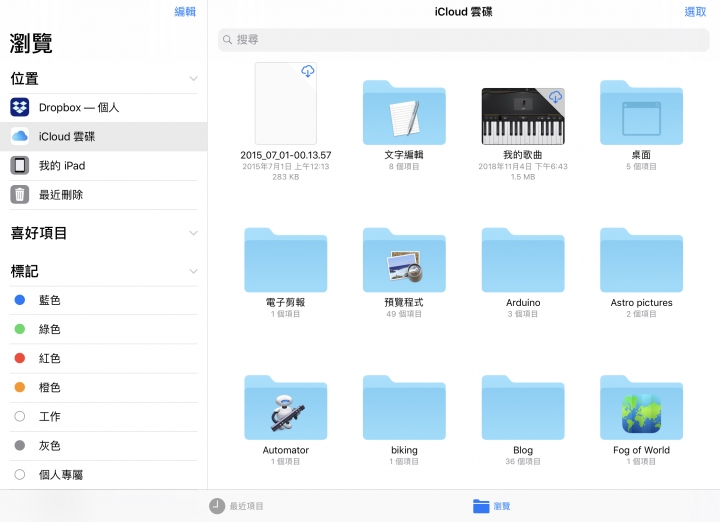The height and width of the screenshot is (522, 720).
Task: Select the 紅色 red tag dot
Action: click(20, 358)
